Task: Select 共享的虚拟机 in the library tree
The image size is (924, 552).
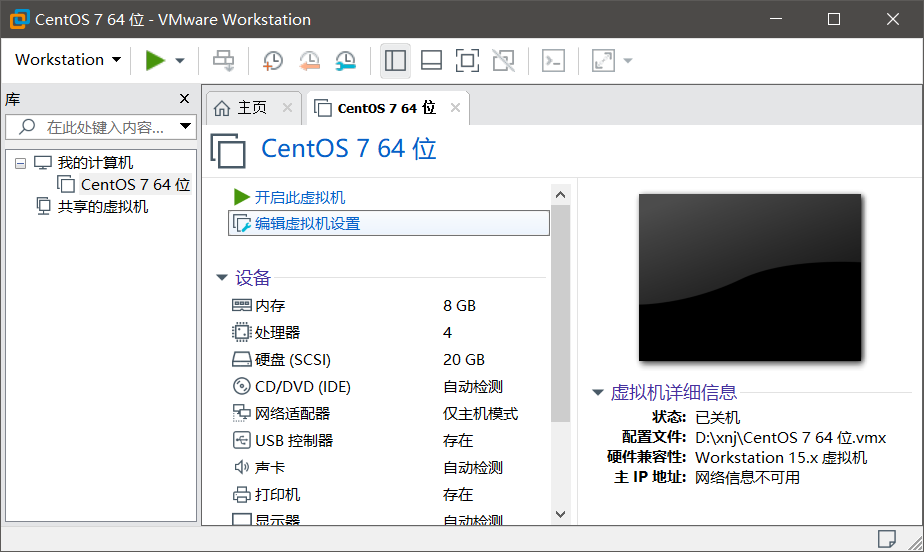Action: click(103, 207)
